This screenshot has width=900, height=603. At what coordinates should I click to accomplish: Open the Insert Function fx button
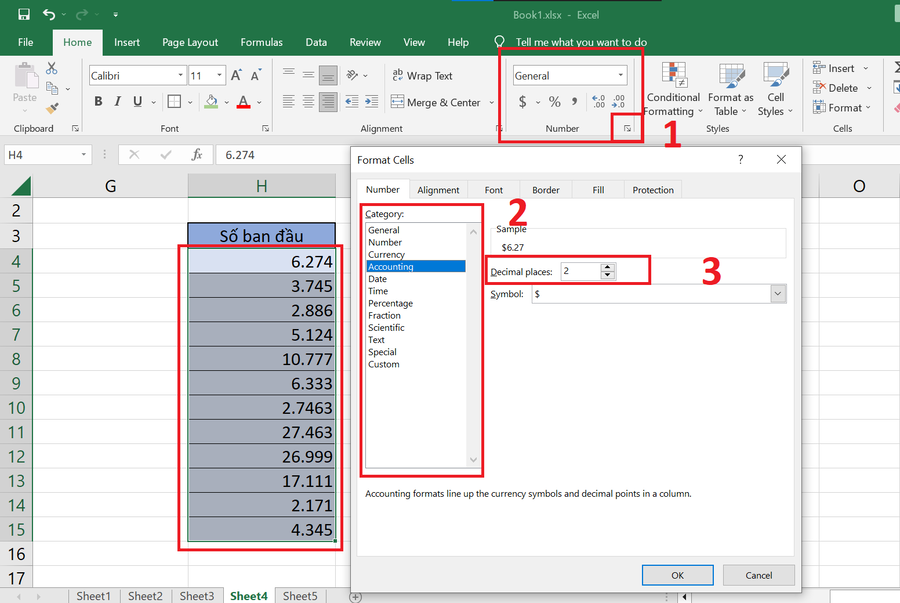(197, 154)
